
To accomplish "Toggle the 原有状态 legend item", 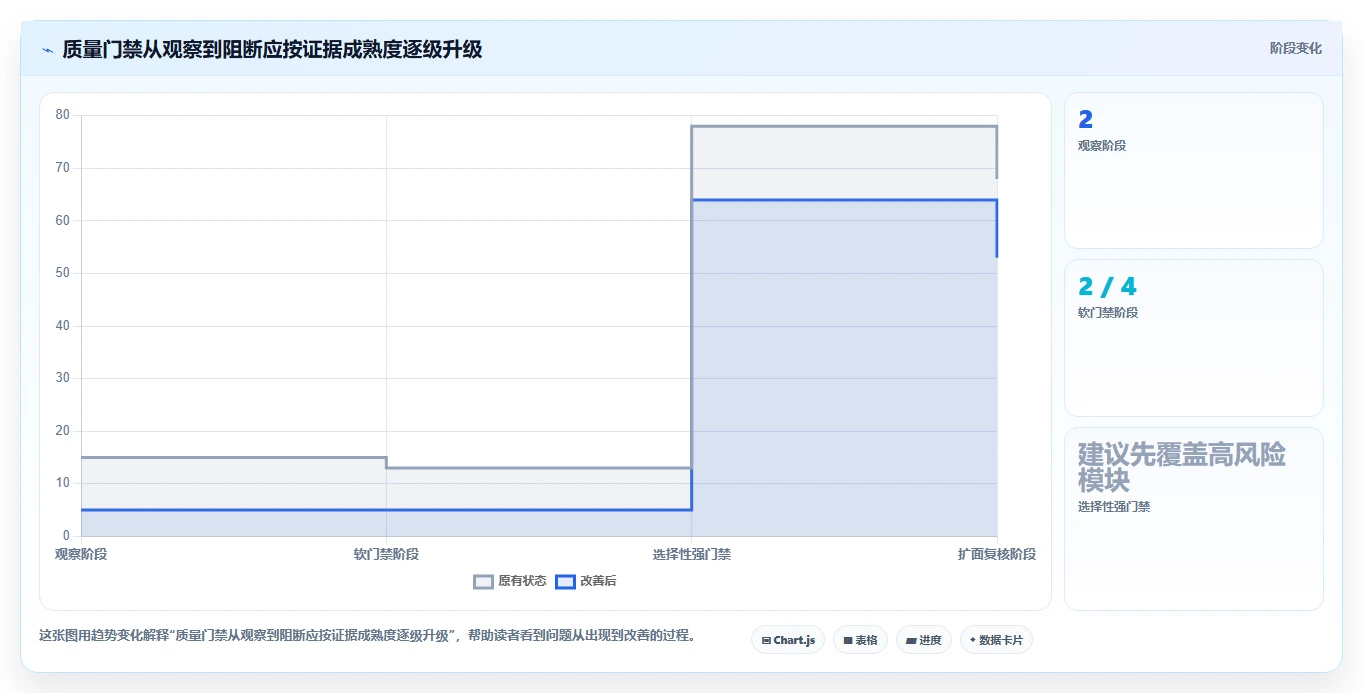I will click(x=510, y=581).
